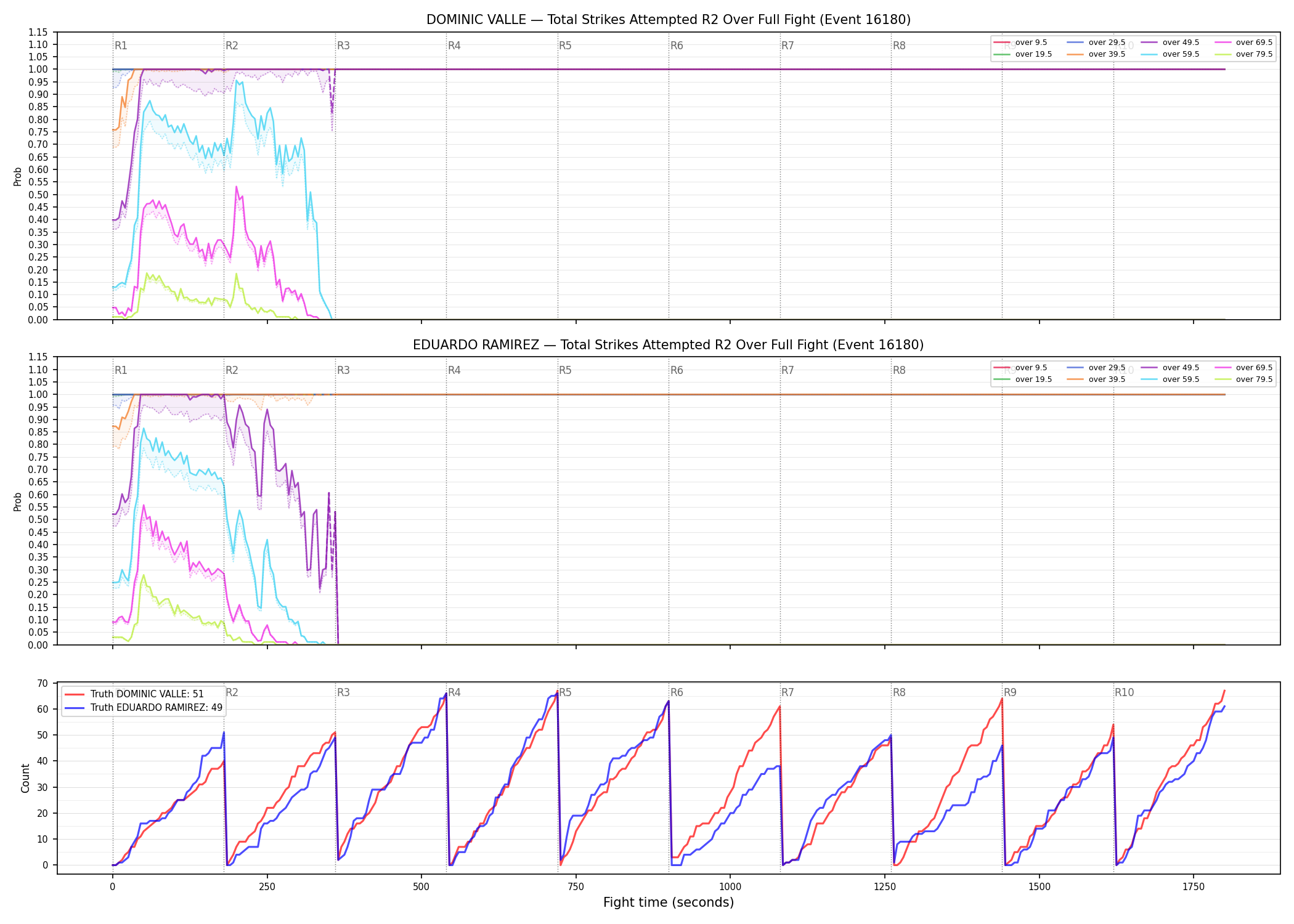Click the 'over 9.5' legend entry in top chart
1294x924 pixels.
1020,43
